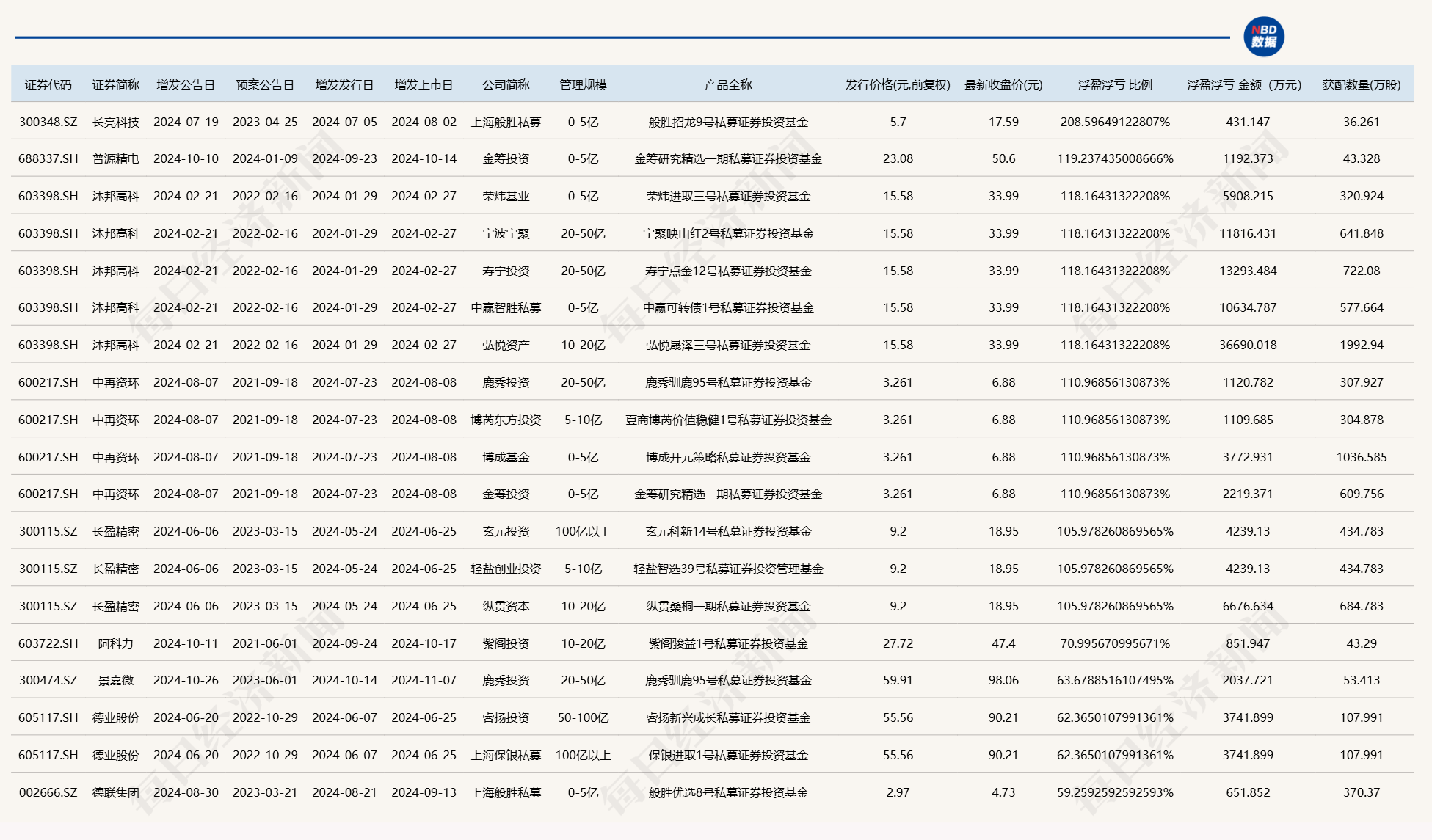Viewport: 1432px width, 840px height.
Task: Click the 208.59649122807% ratio cell
Action: (1115, 122)
